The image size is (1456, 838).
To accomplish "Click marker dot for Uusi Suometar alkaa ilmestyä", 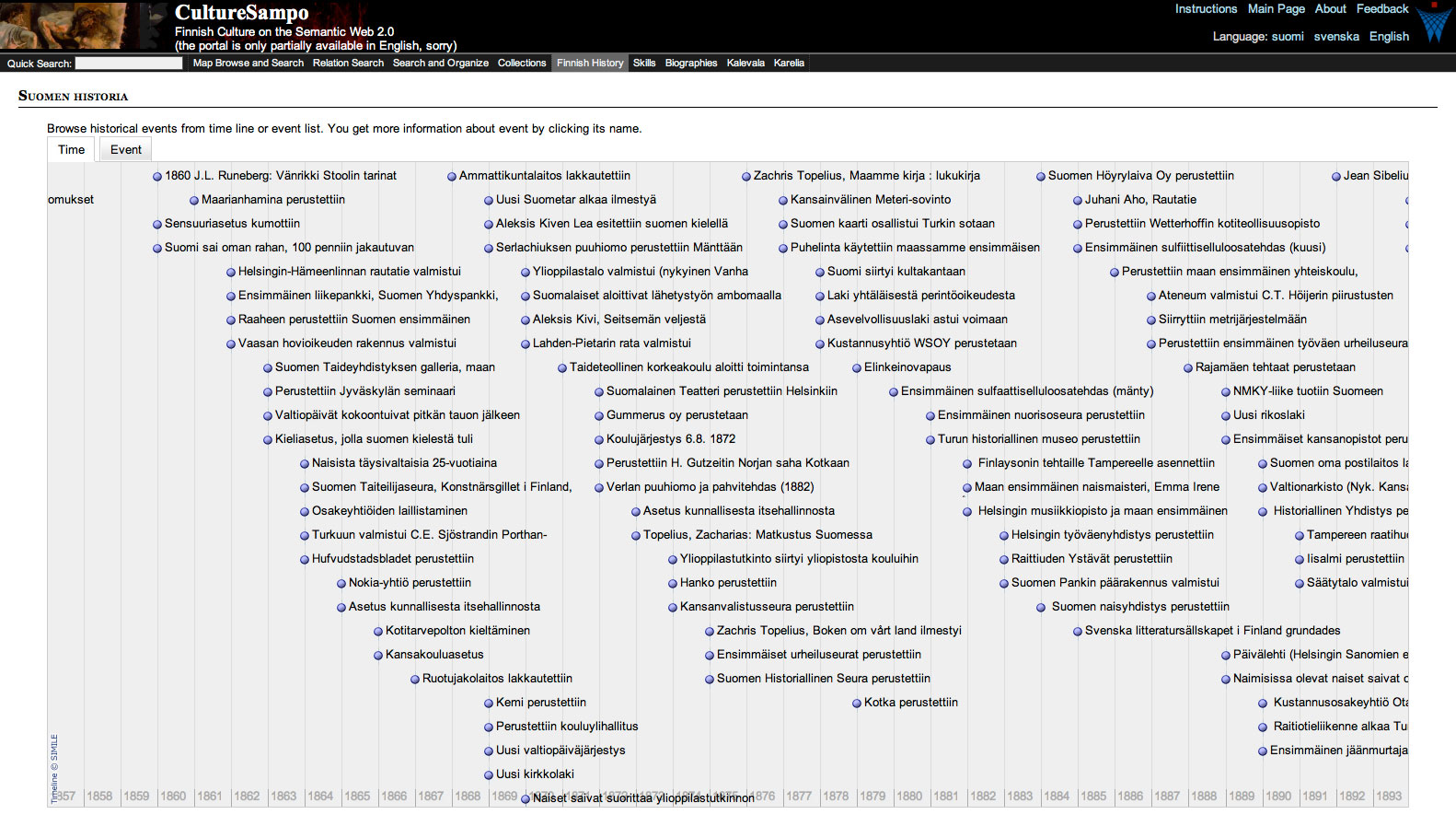I will [x=489, y=201].
